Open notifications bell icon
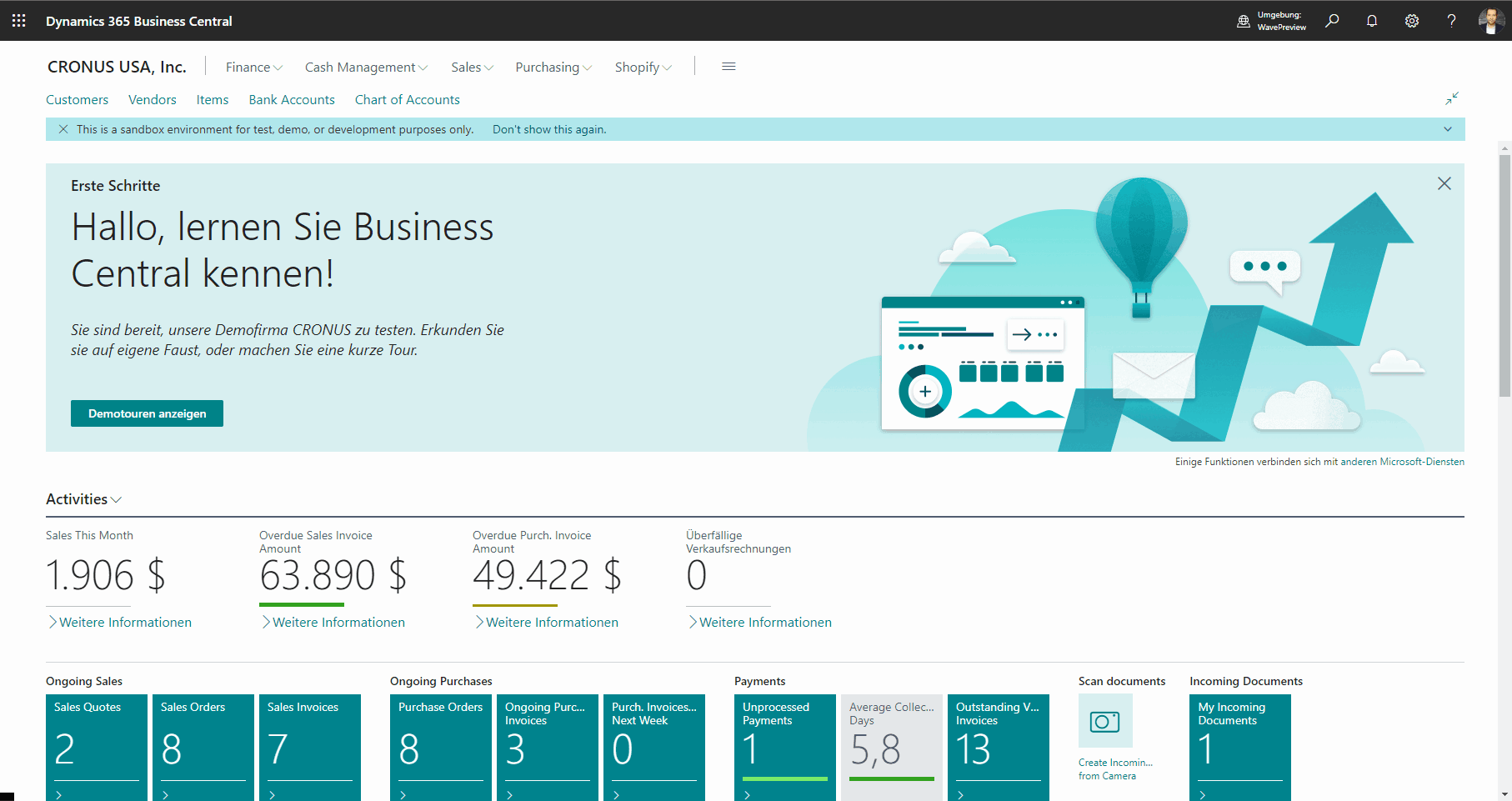Viewport: 1512px width, 801px height. point(1372,21)
